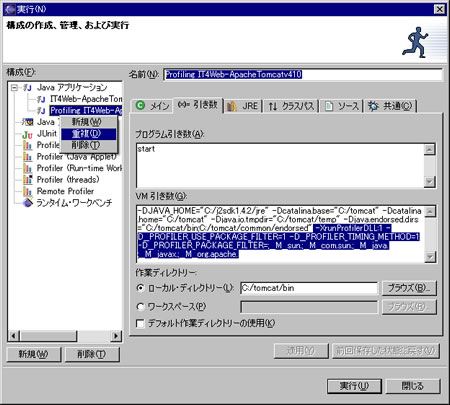450x405 pixels.
Task: Select the Remote Profiler icon in tree
Action: [x=27, y=191]
